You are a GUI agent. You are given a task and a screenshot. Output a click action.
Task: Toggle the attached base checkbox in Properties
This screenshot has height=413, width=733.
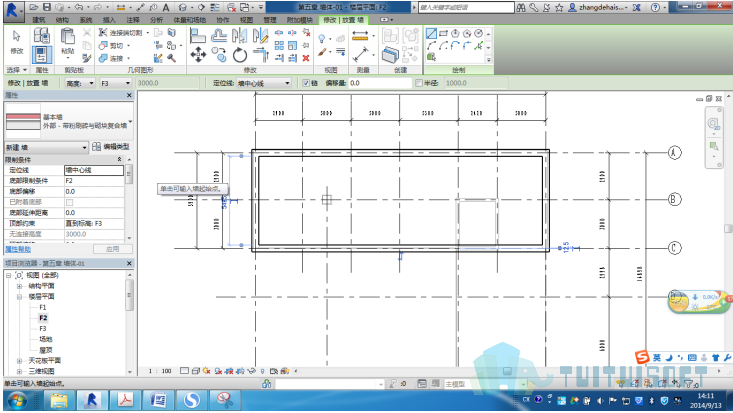pyautogui.click(x=70, y=203)
